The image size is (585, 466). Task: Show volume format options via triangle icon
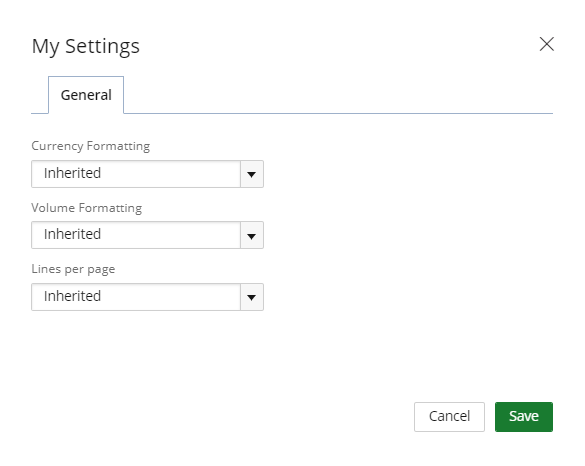(252, 236)
